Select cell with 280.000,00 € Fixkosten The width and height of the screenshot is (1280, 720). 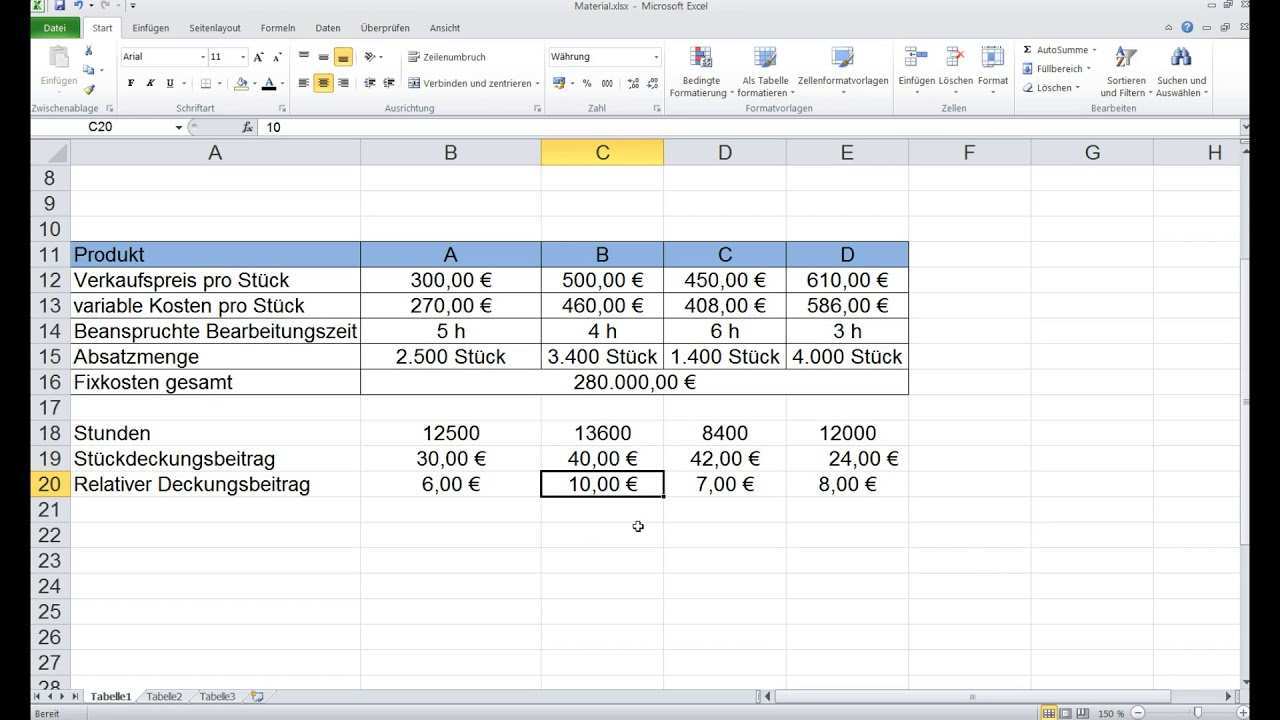coord(634,382)
